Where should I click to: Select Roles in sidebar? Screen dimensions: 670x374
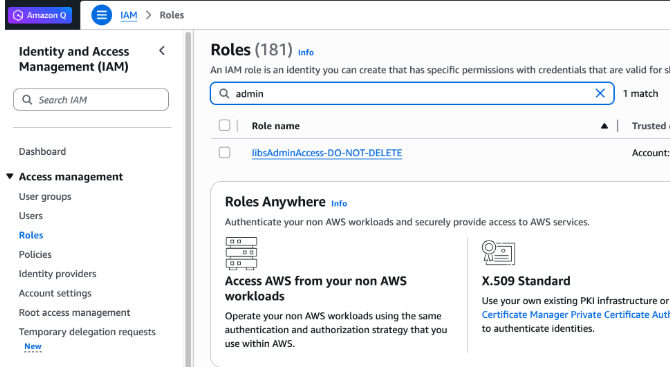[31, 235]
